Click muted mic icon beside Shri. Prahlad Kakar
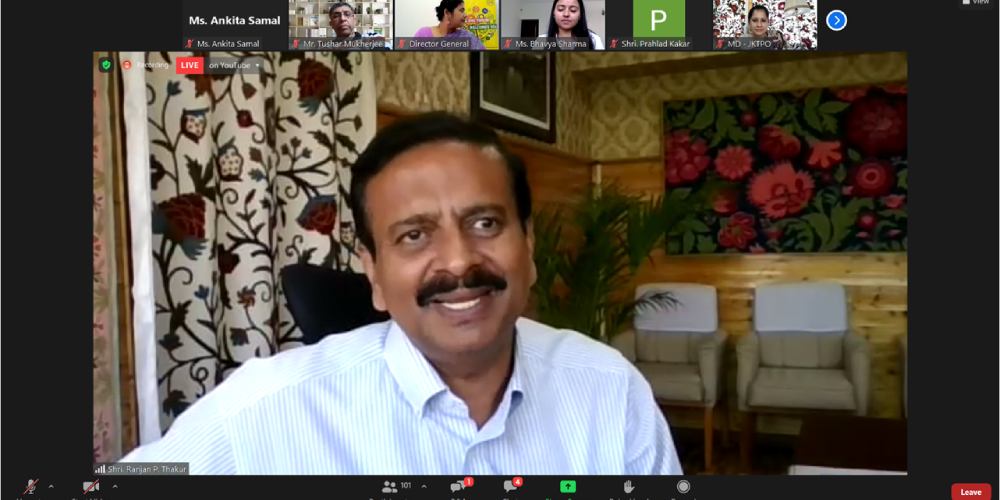Image resolution: width=1000 pixels, height=500 pixels. [614, 44]
